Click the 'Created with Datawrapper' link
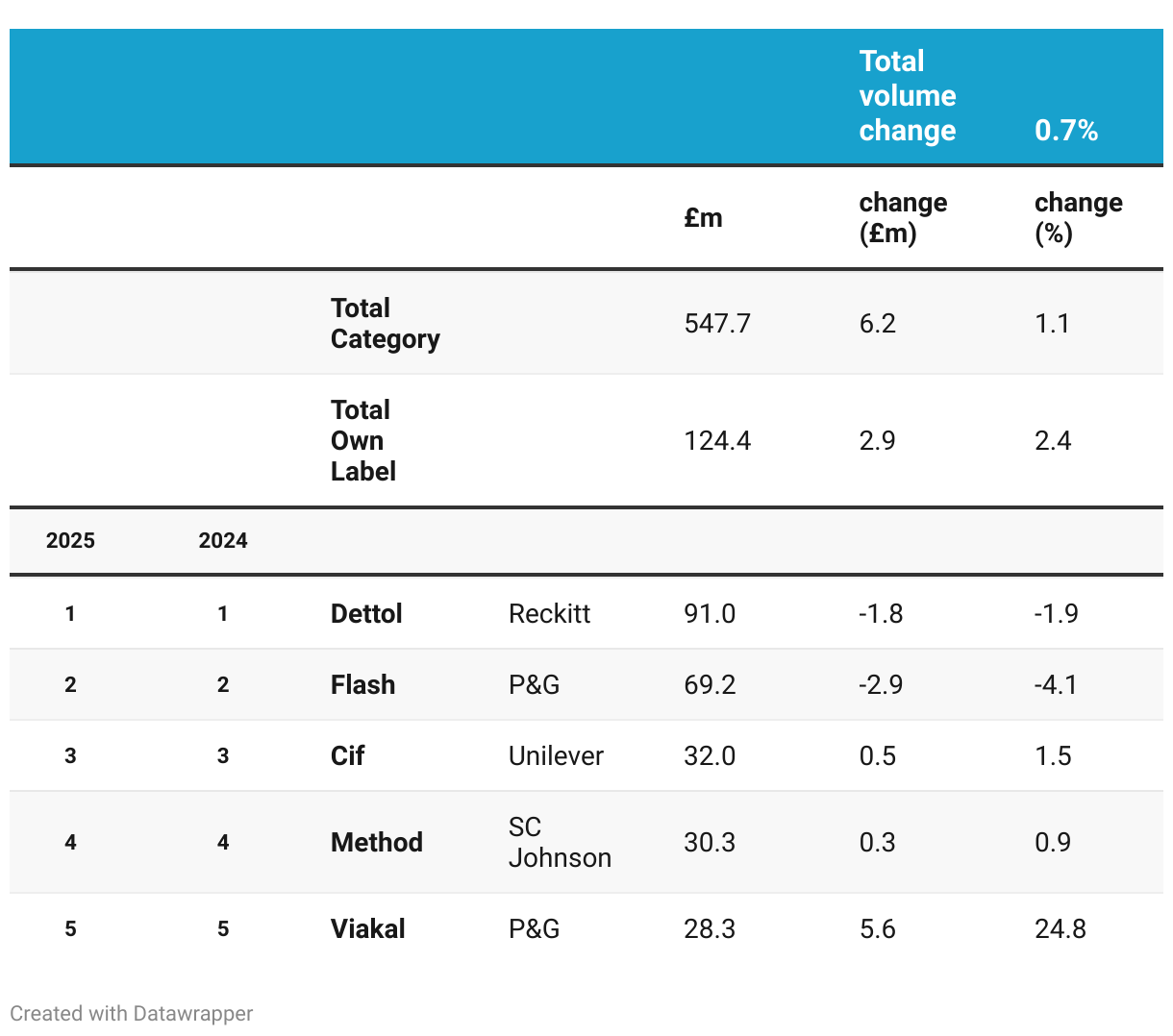 click(132, 1013)
